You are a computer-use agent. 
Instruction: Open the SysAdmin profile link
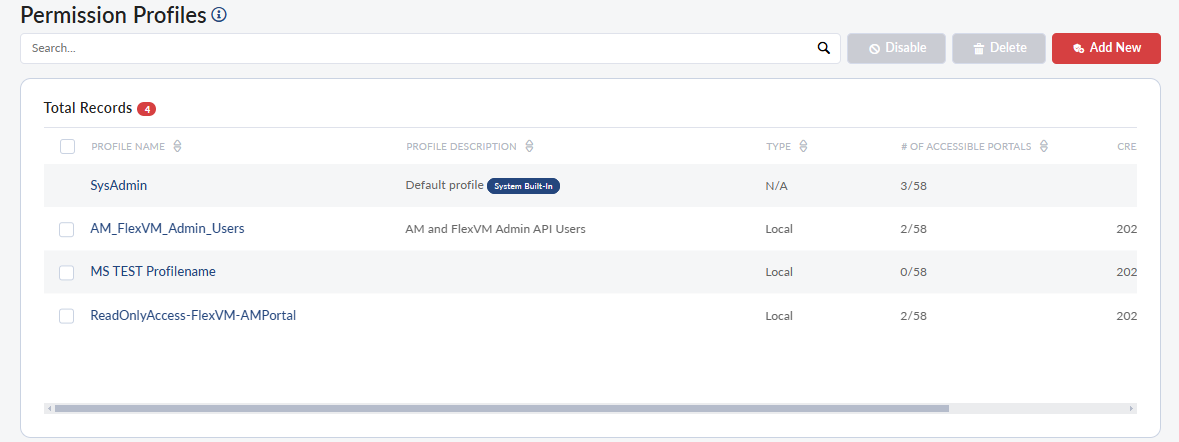click(x=119, y=185)
